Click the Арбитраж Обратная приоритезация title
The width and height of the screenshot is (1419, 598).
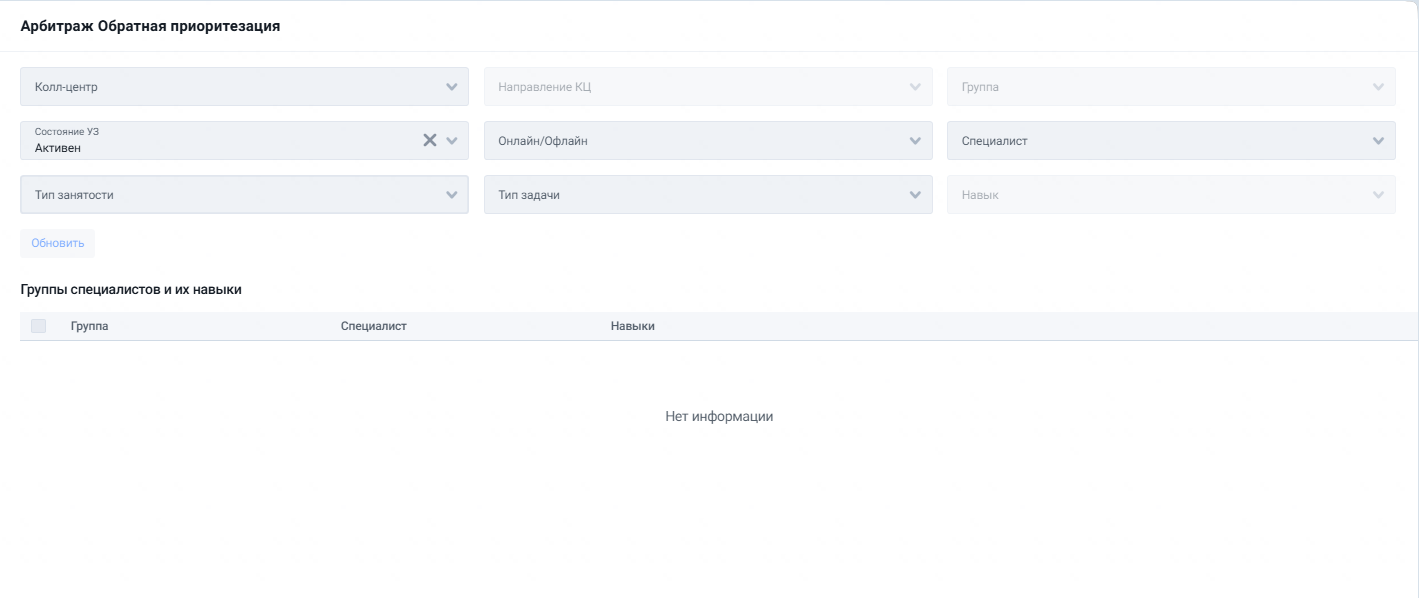(x=150, y=27)
